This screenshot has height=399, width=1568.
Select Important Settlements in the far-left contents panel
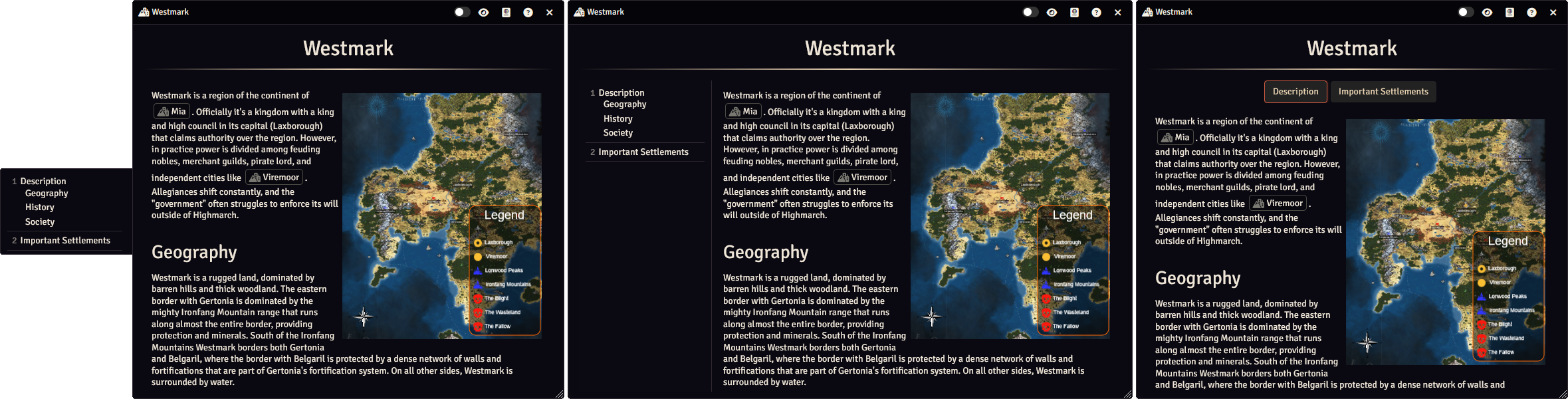point(65,241)
